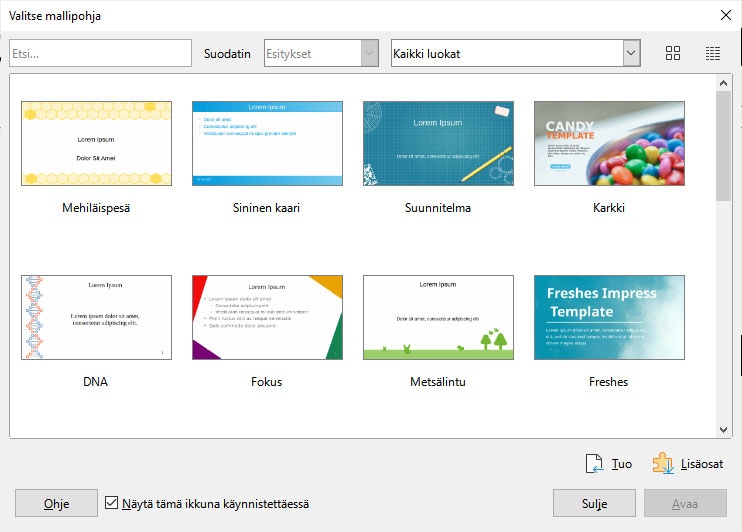Click the 'Karkki' template name
This screenshot has height=532, width=742.
pyautogui.click(x=609, y=208)
